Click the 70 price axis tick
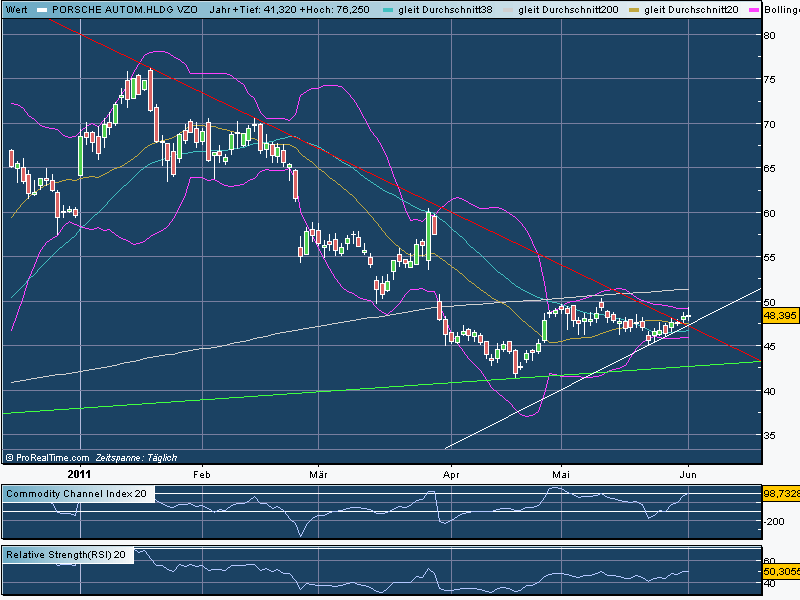This screenshot has height=600, width=800. pos(769,124)
